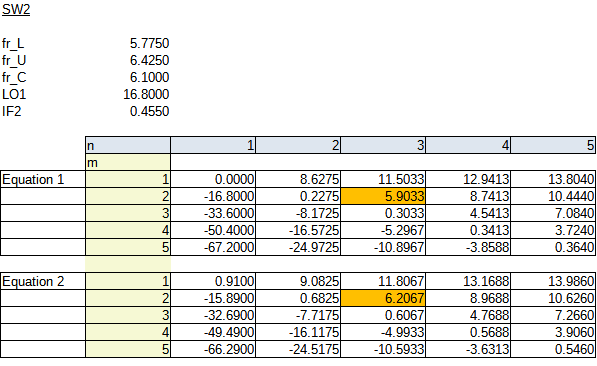Screen dimensions: 597x366
Task: Select cell with value 0.6825
Action: tap(298, 298)
